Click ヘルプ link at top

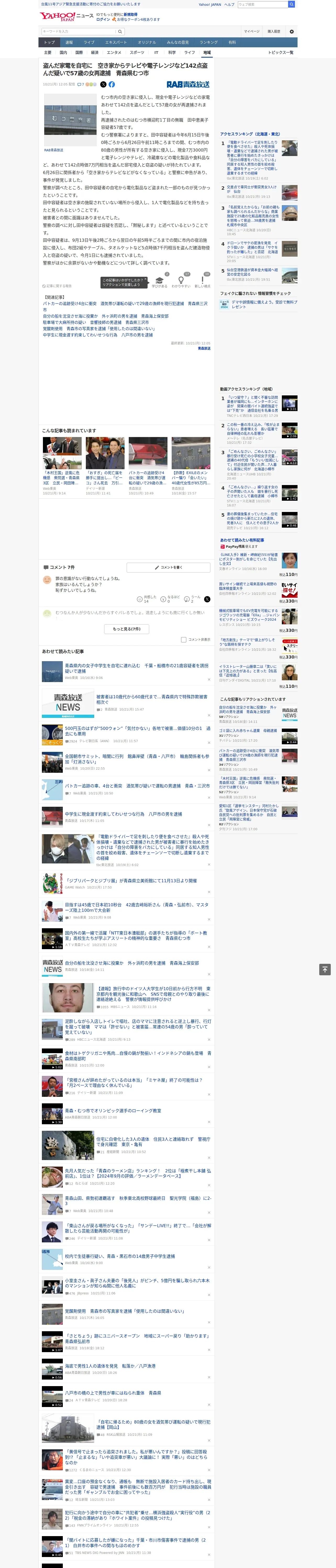[x=229, y=4]
